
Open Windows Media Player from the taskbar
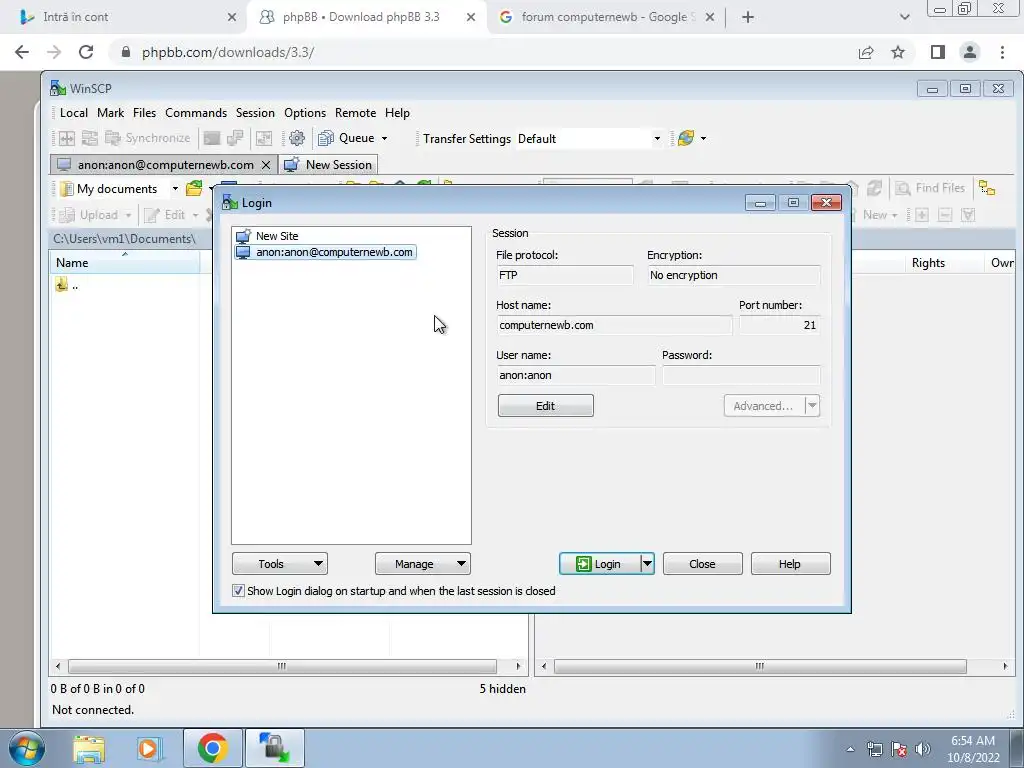pyautogui.click(x=150, y=748)
